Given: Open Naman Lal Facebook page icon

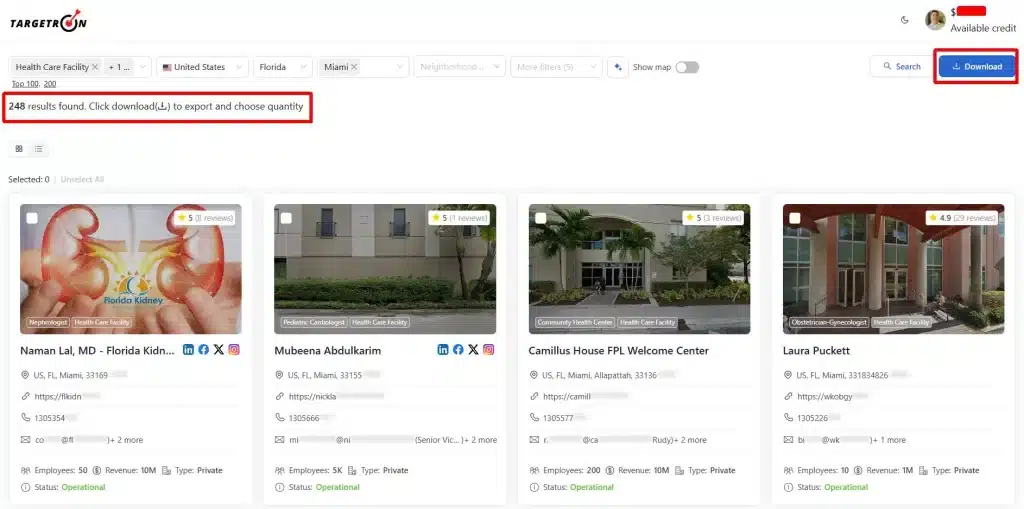Looking at the screenshot, I should click(204, 350).
